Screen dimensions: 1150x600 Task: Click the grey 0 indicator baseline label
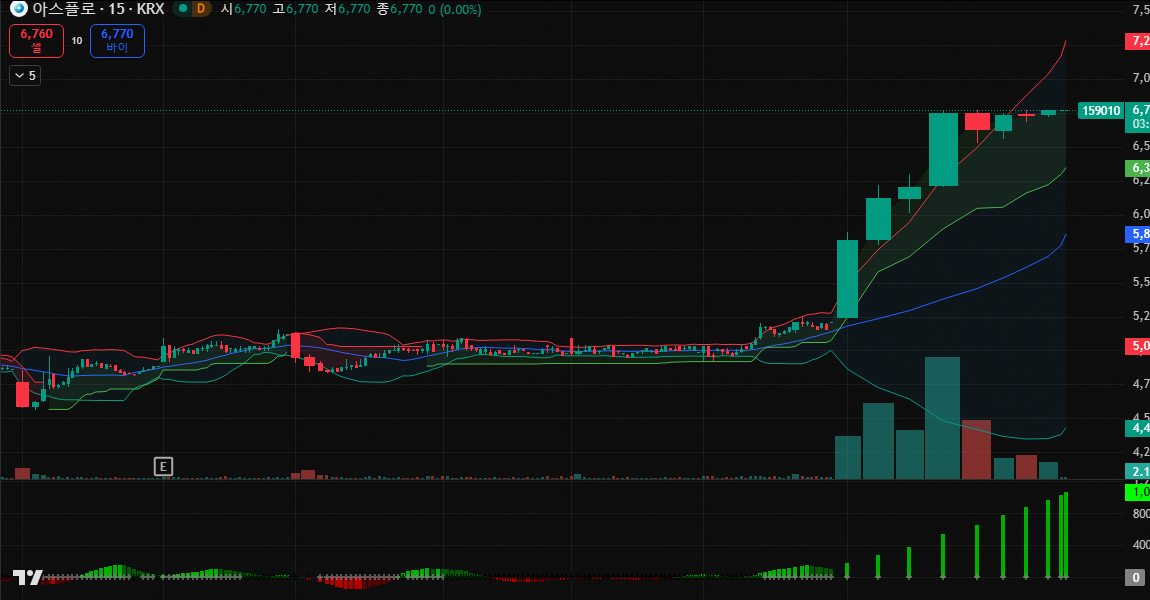coord(1135,578)
